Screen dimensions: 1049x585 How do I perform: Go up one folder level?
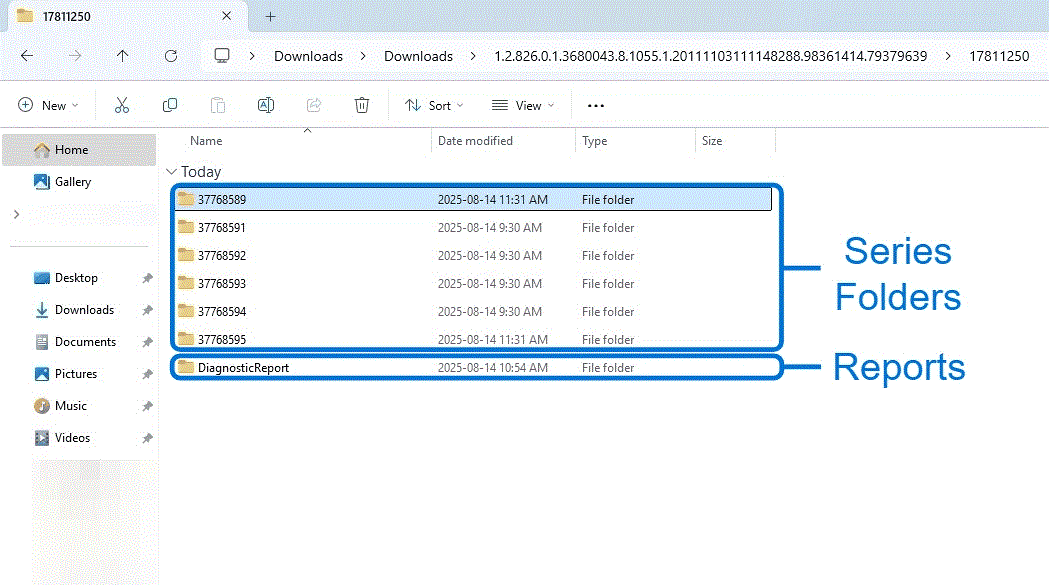(x=122, y=56)
